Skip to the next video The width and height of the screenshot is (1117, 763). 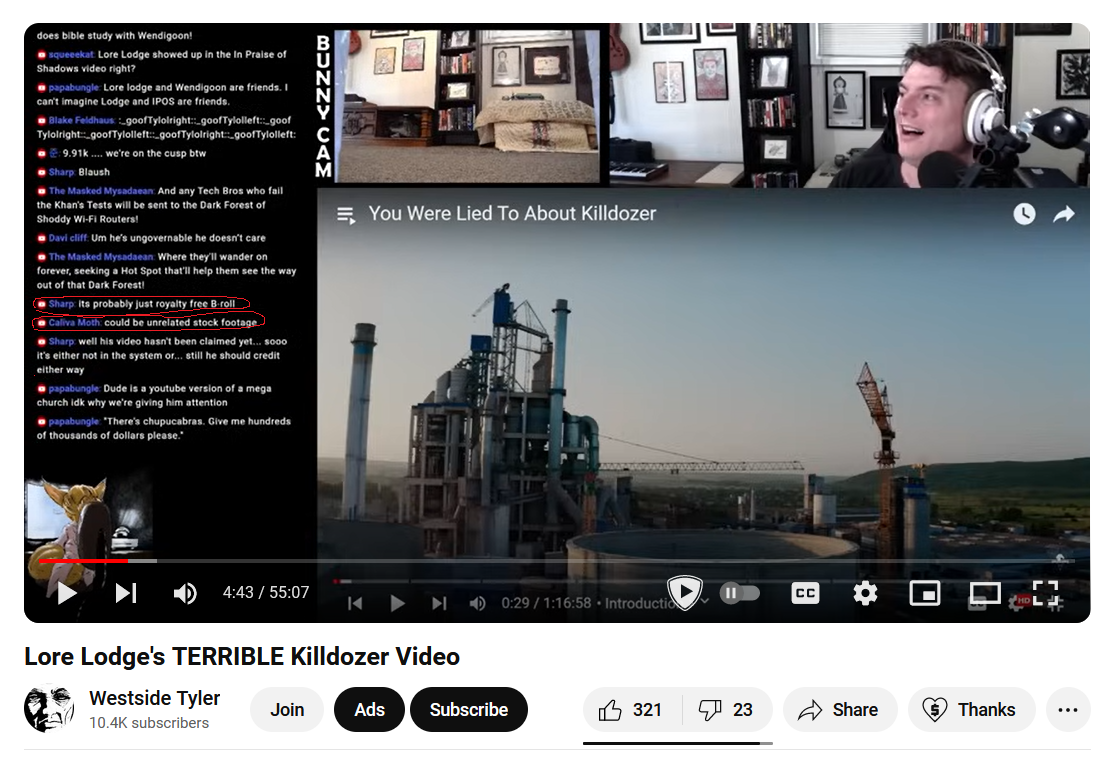[x=126, y=593]
